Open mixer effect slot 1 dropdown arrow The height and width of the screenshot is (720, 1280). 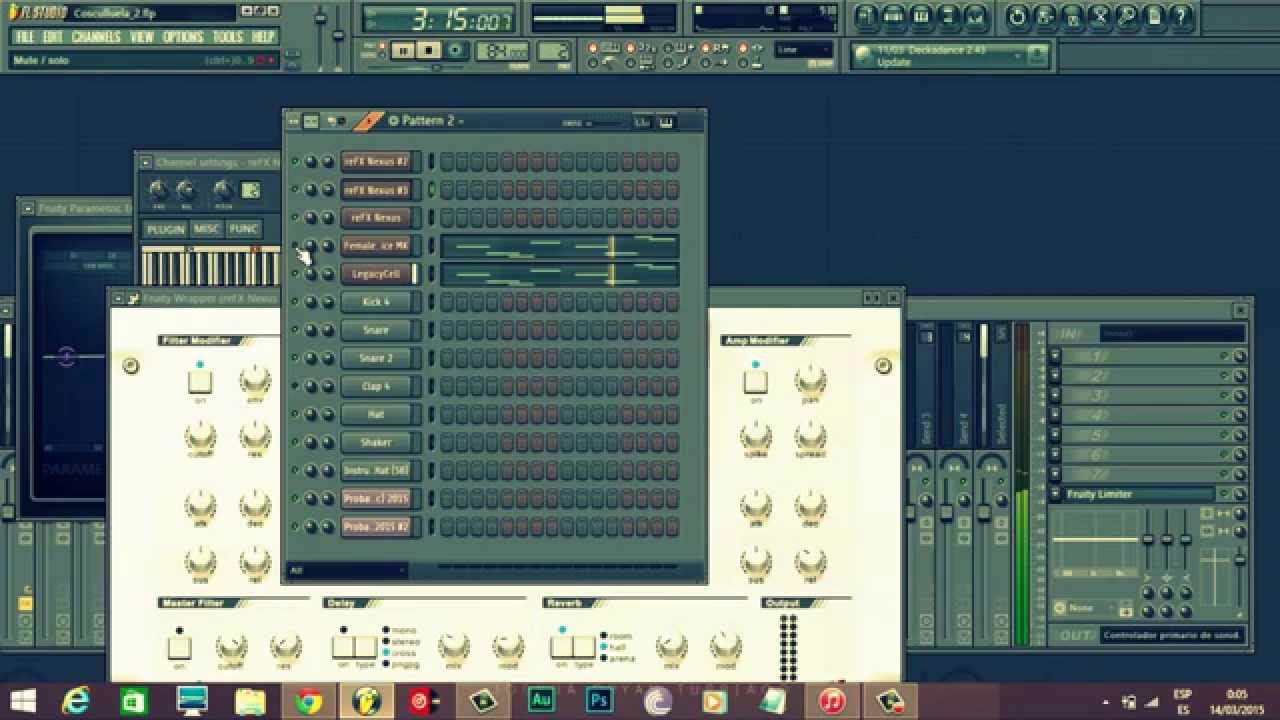point(1055,356)
